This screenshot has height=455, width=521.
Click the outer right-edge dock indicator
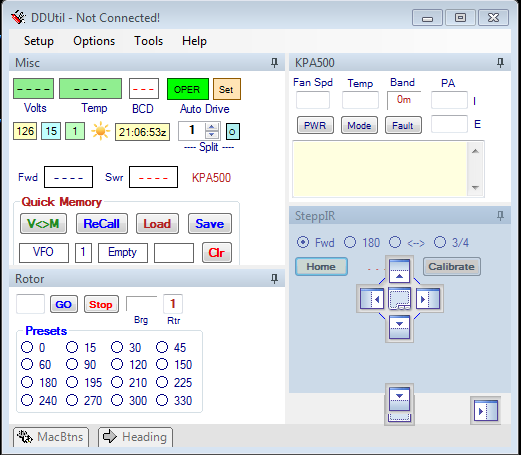(x=486, y=411)
